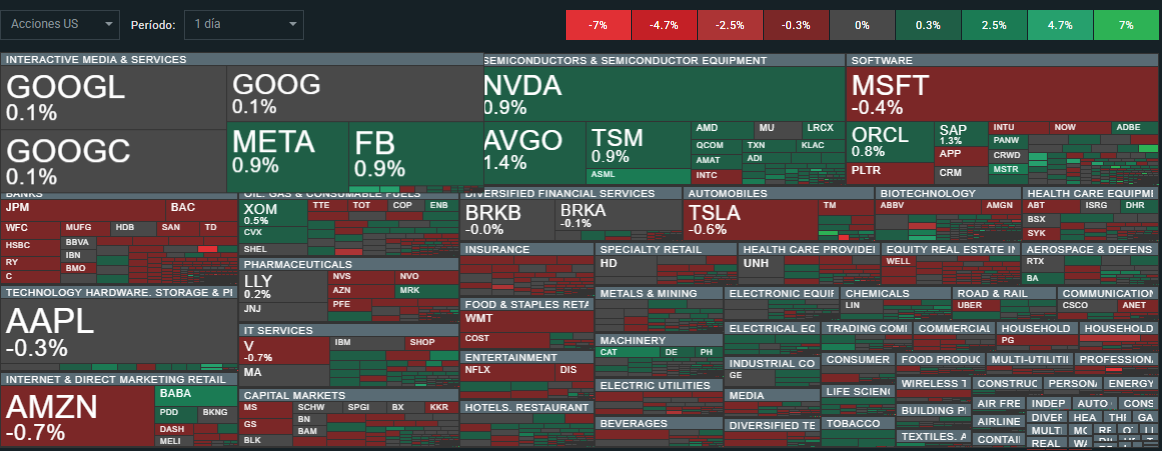Screen dimensions: 1162x451
Task: Click the ORCL 0.8% tile
Action: [x=890, y=142]
